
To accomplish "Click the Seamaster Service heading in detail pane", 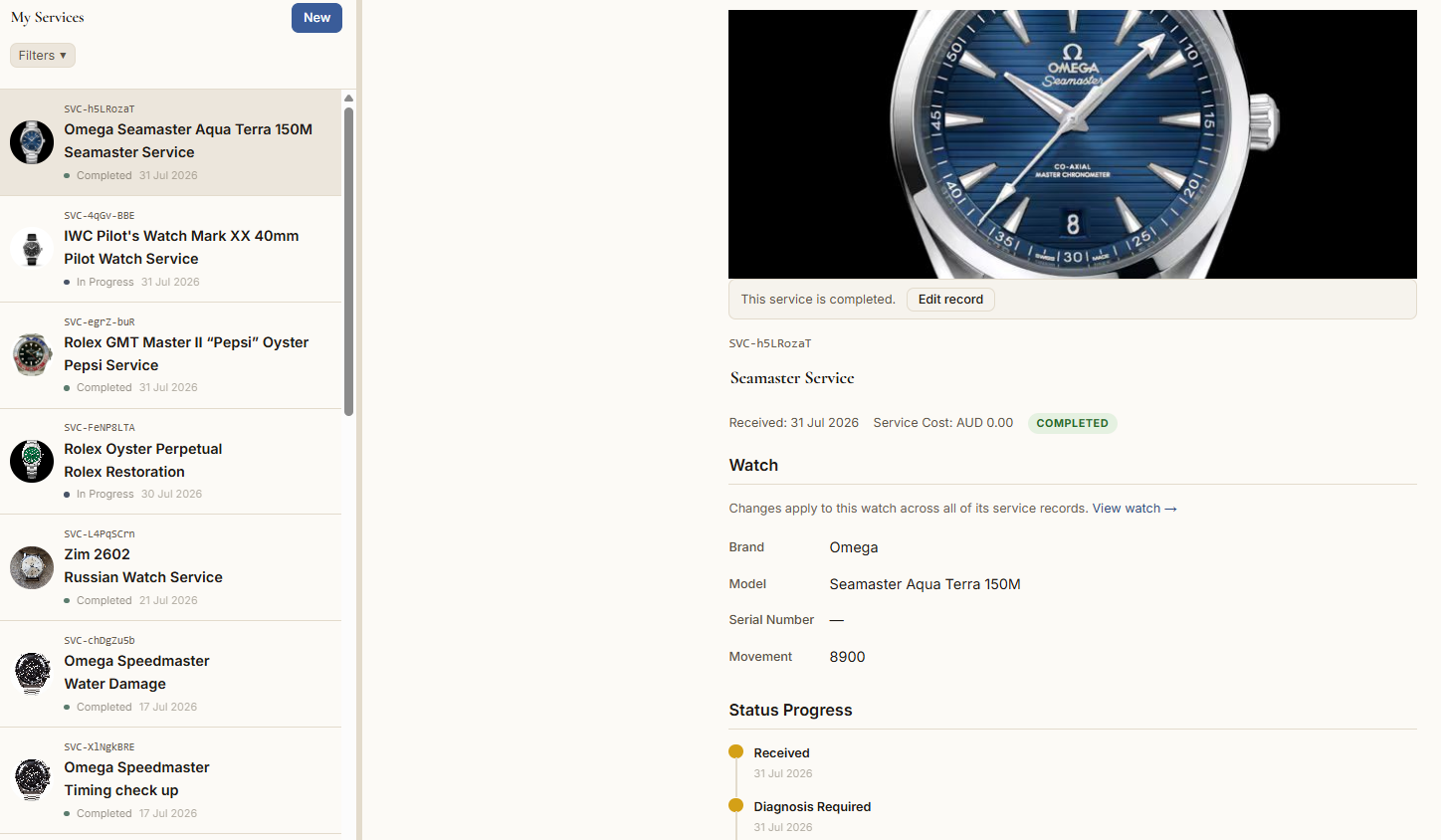I will tap(792, 378).
